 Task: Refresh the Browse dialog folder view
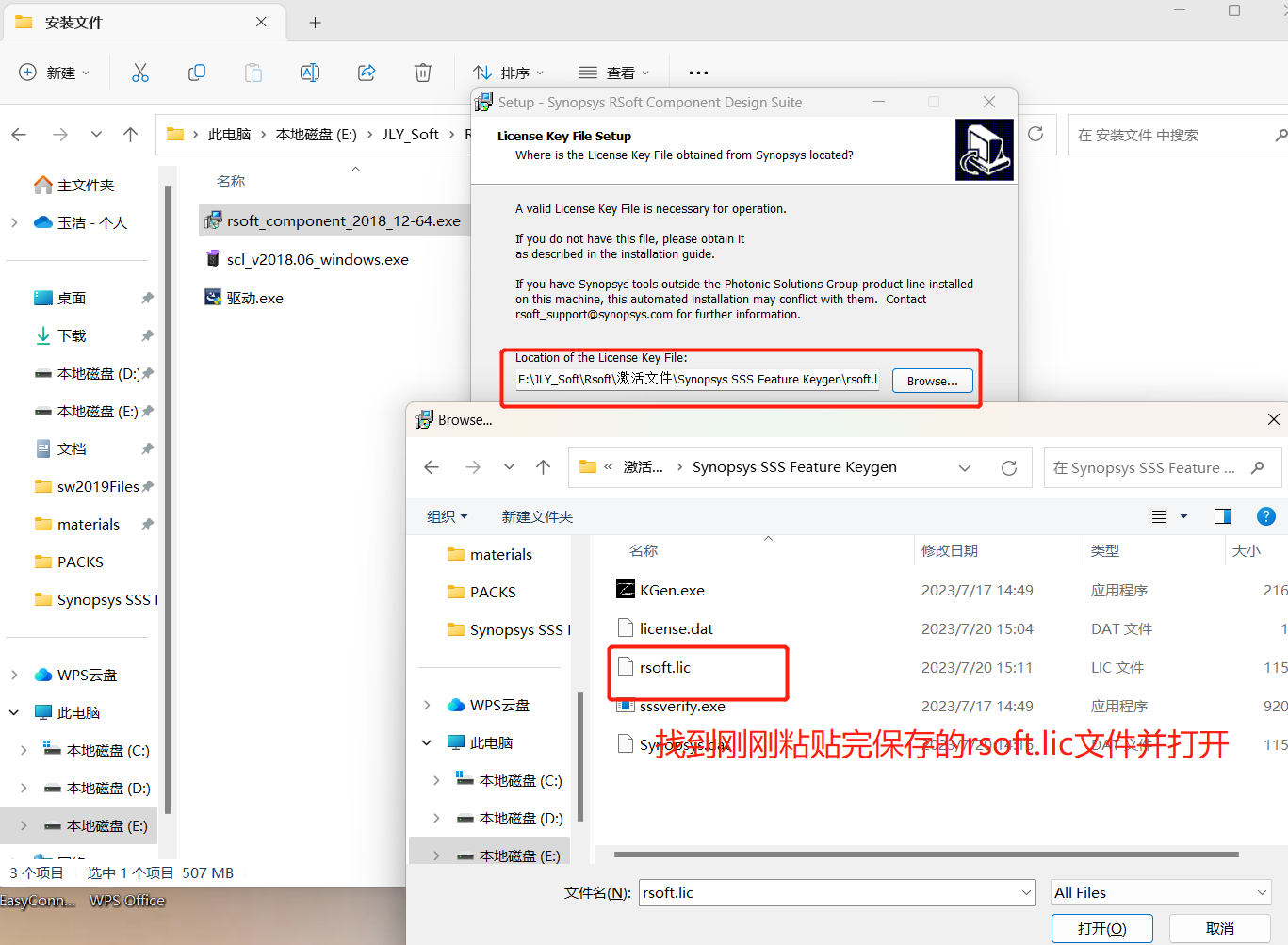pos(1009,468)
